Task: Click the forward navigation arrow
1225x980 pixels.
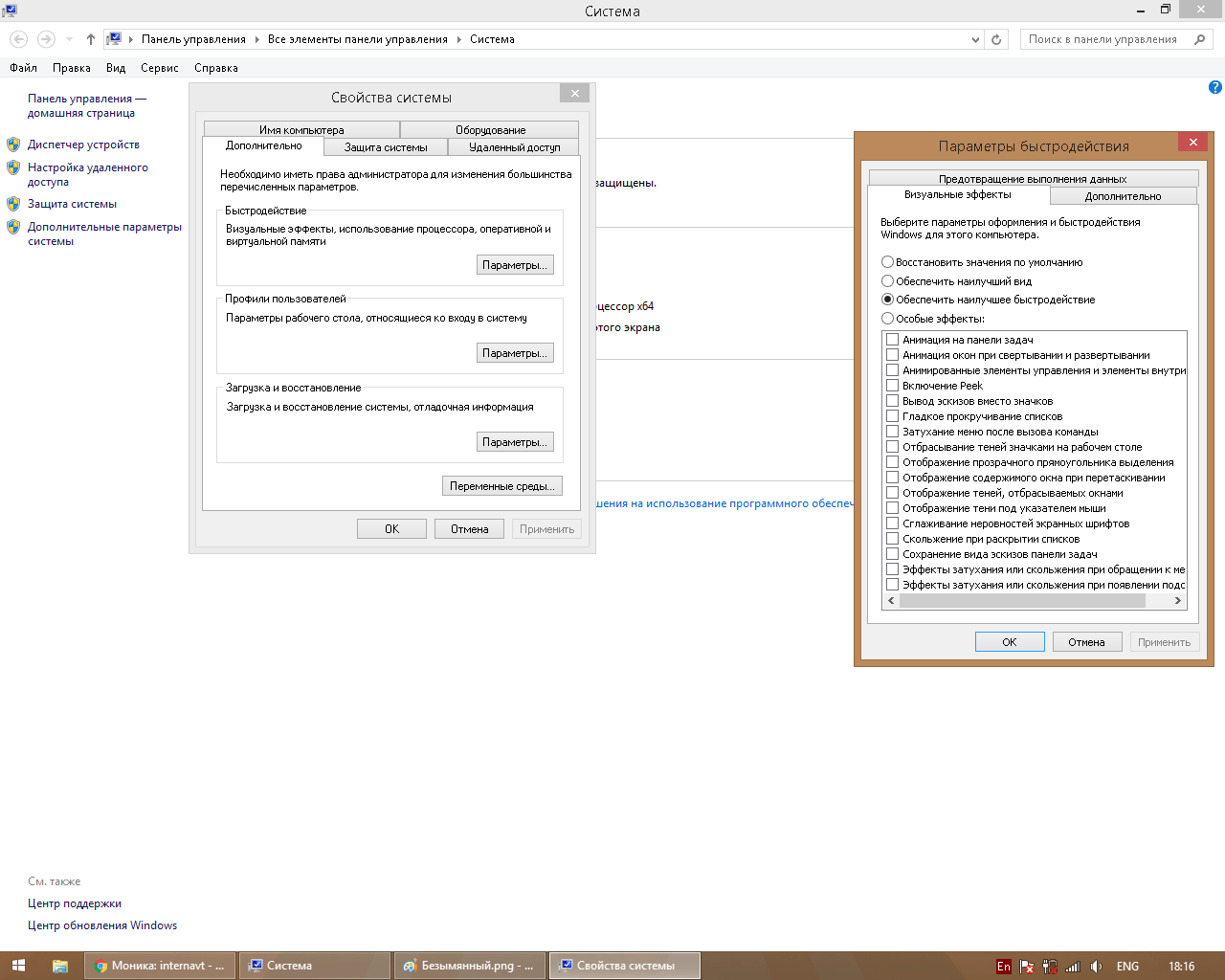Action: (46, 39)
